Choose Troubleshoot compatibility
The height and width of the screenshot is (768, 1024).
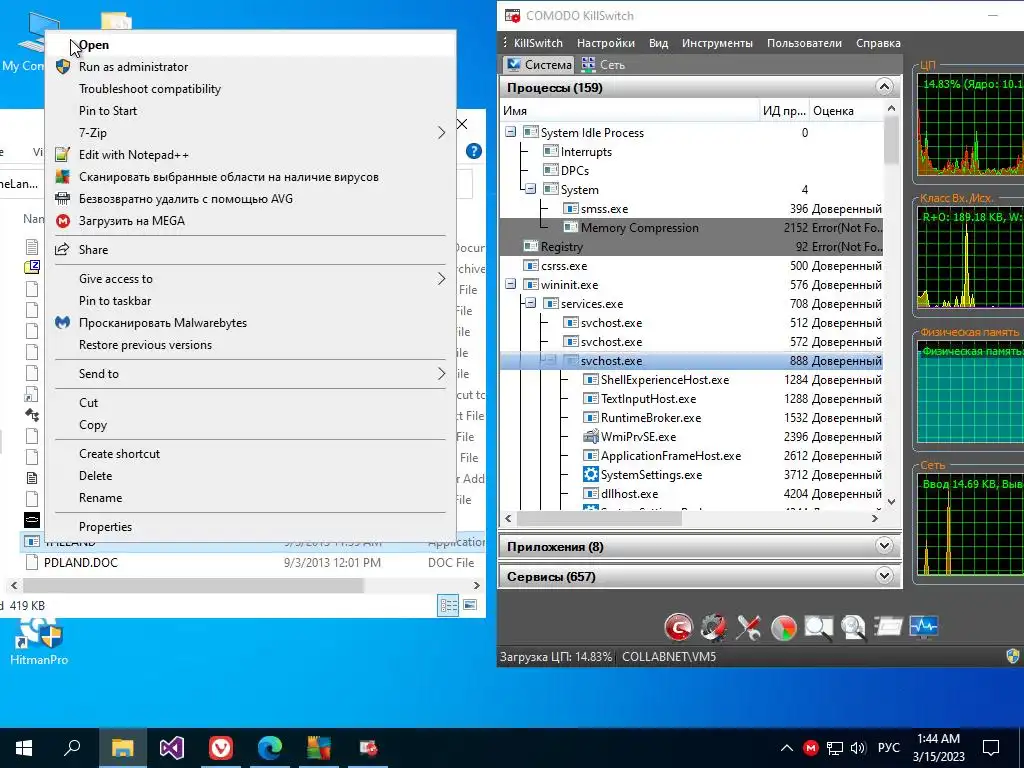click(x=250, y=89)
